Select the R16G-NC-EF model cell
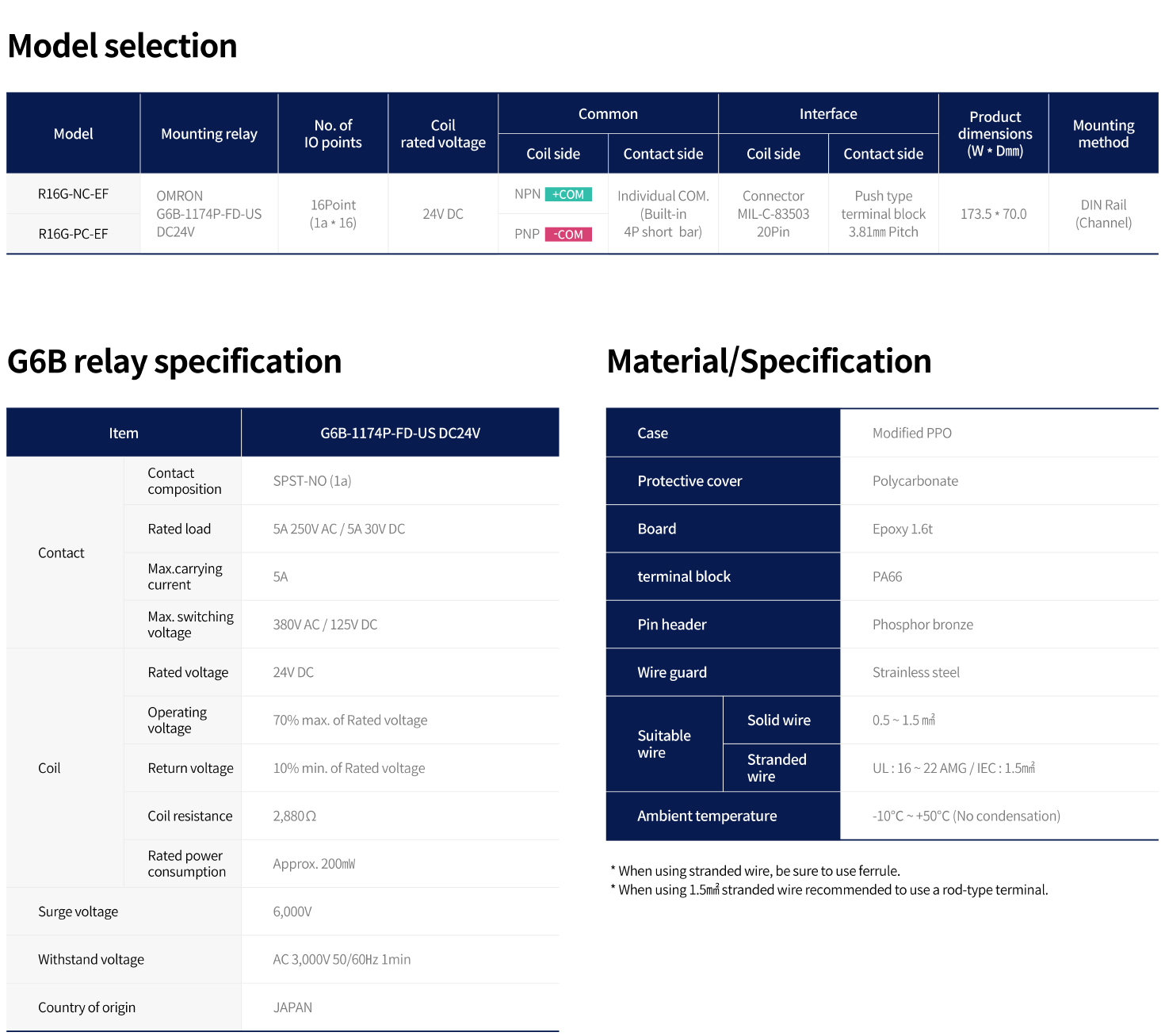Screen dimensions: 1165x1036 73,194
